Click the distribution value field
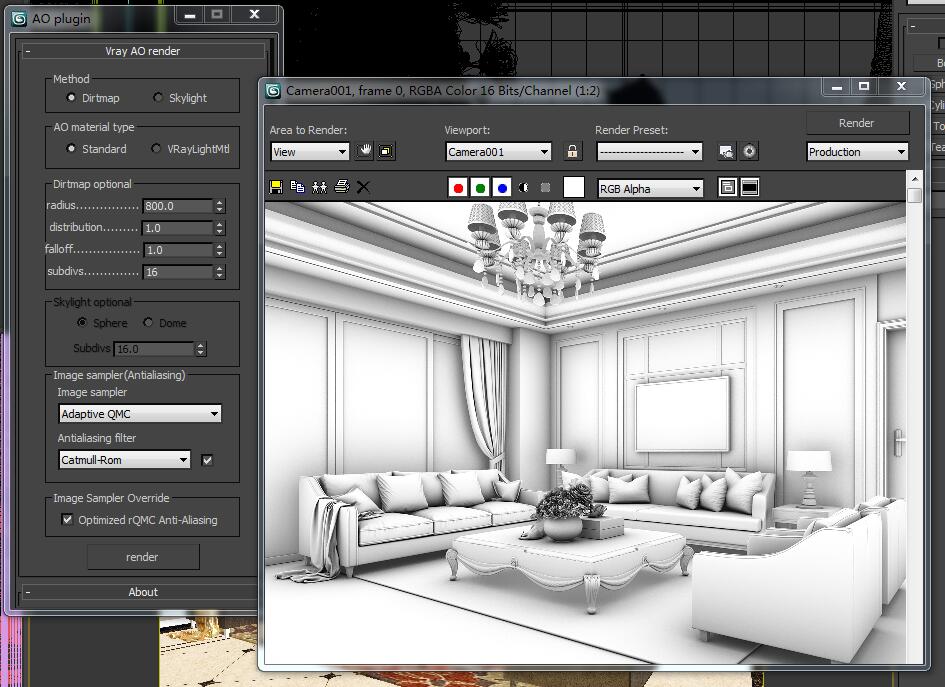 pos(178,228)
